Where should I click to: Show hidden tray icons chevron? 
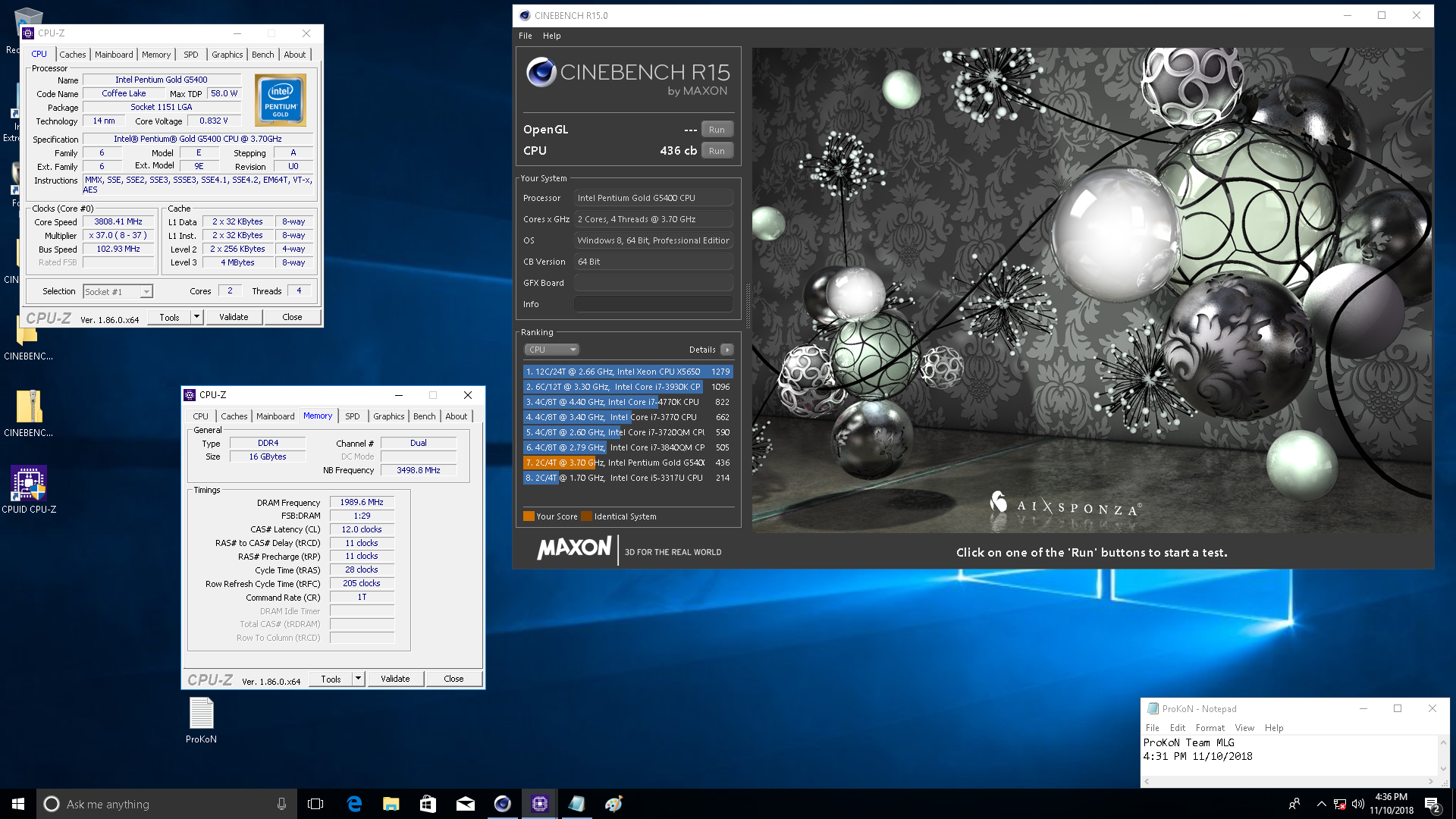(1321, 804)
